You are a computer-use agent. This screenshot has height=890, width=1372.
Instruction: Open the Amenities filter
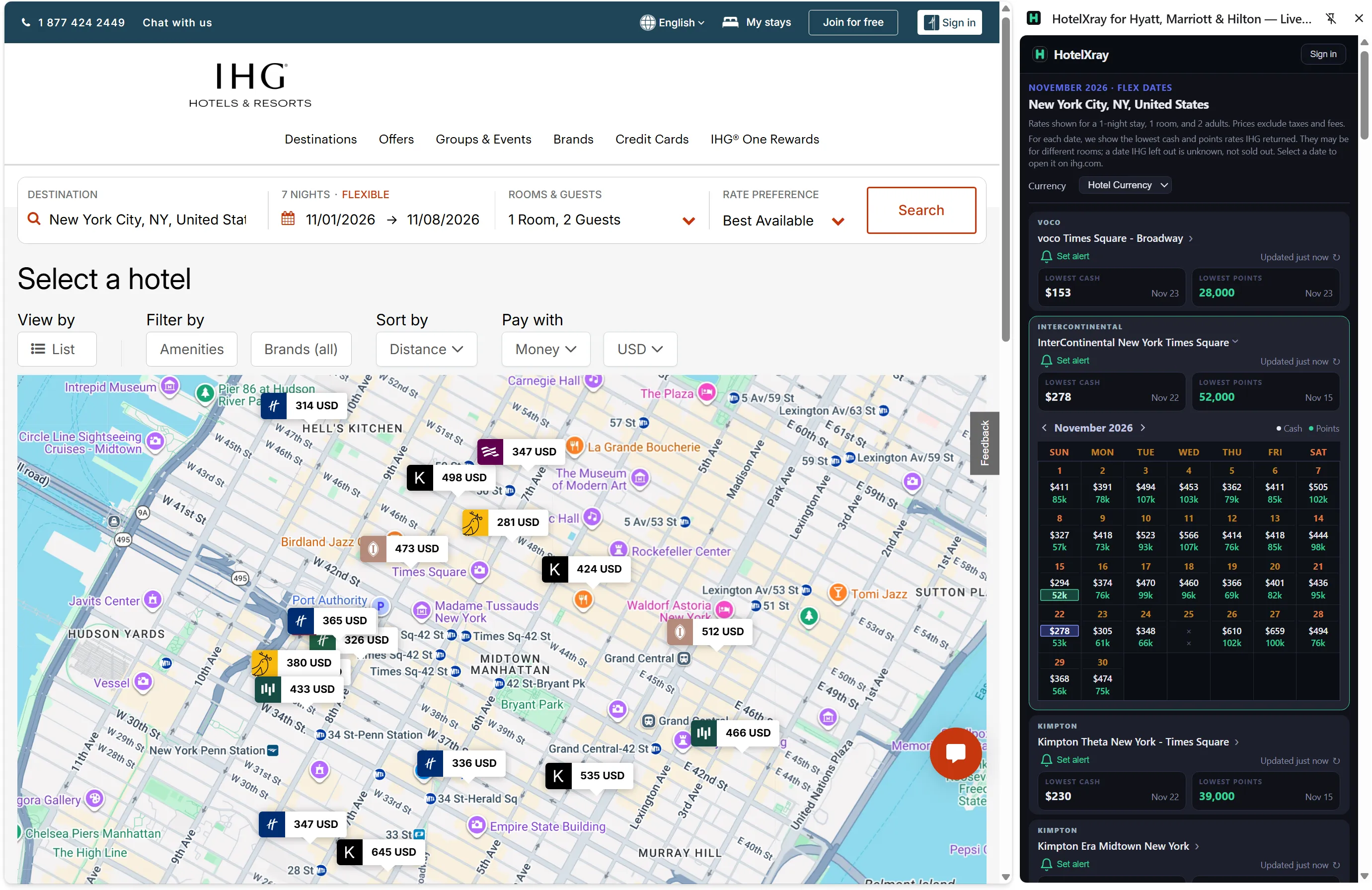[191, 349]
